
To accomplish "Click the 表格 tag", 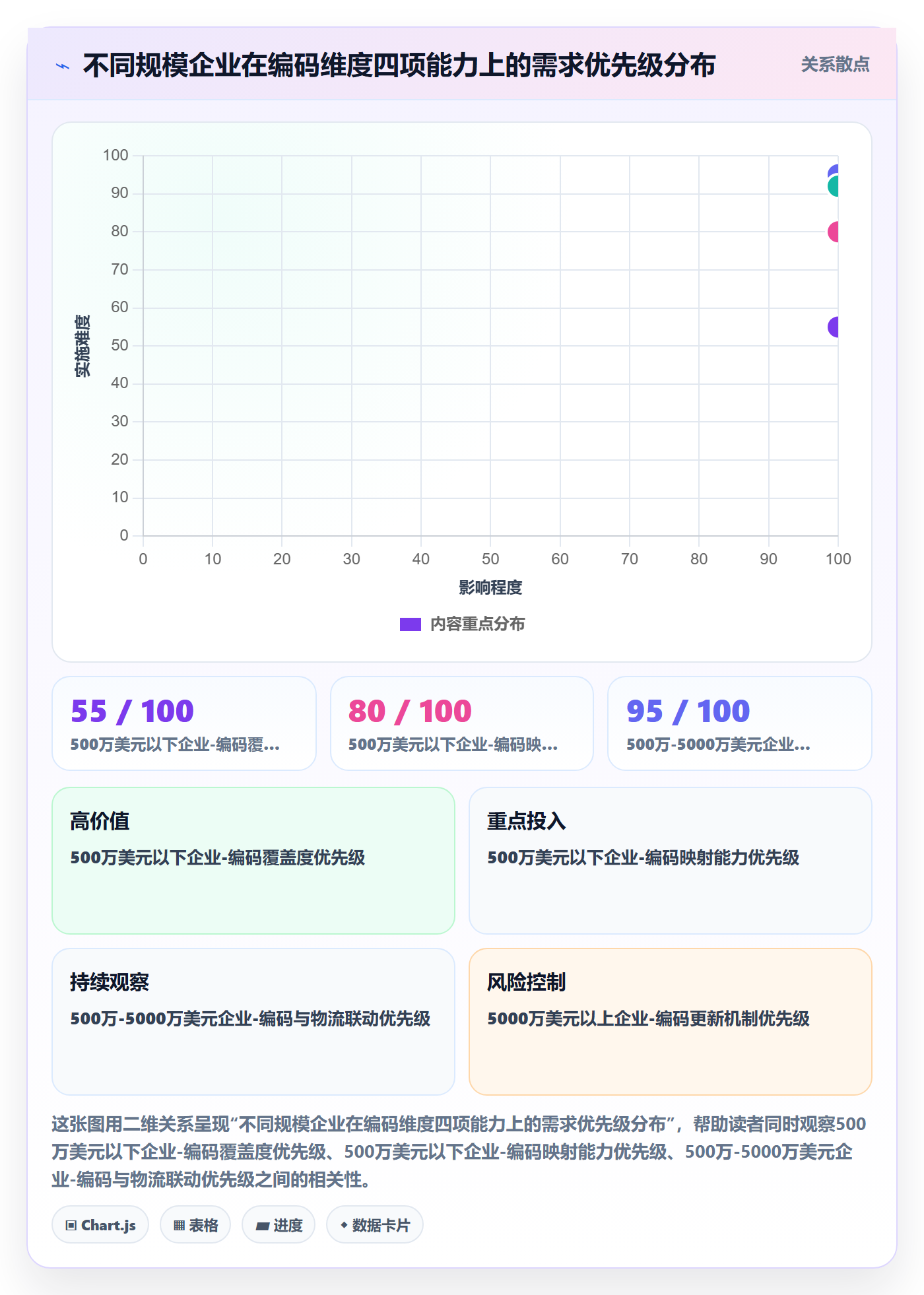I will pos(195,1225).
